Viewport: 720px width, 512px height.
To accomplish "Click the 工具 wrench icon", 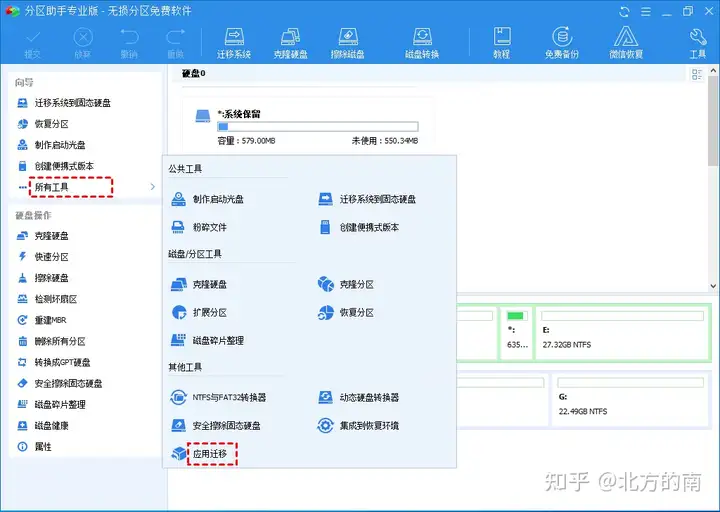I will tap(698, 43).
